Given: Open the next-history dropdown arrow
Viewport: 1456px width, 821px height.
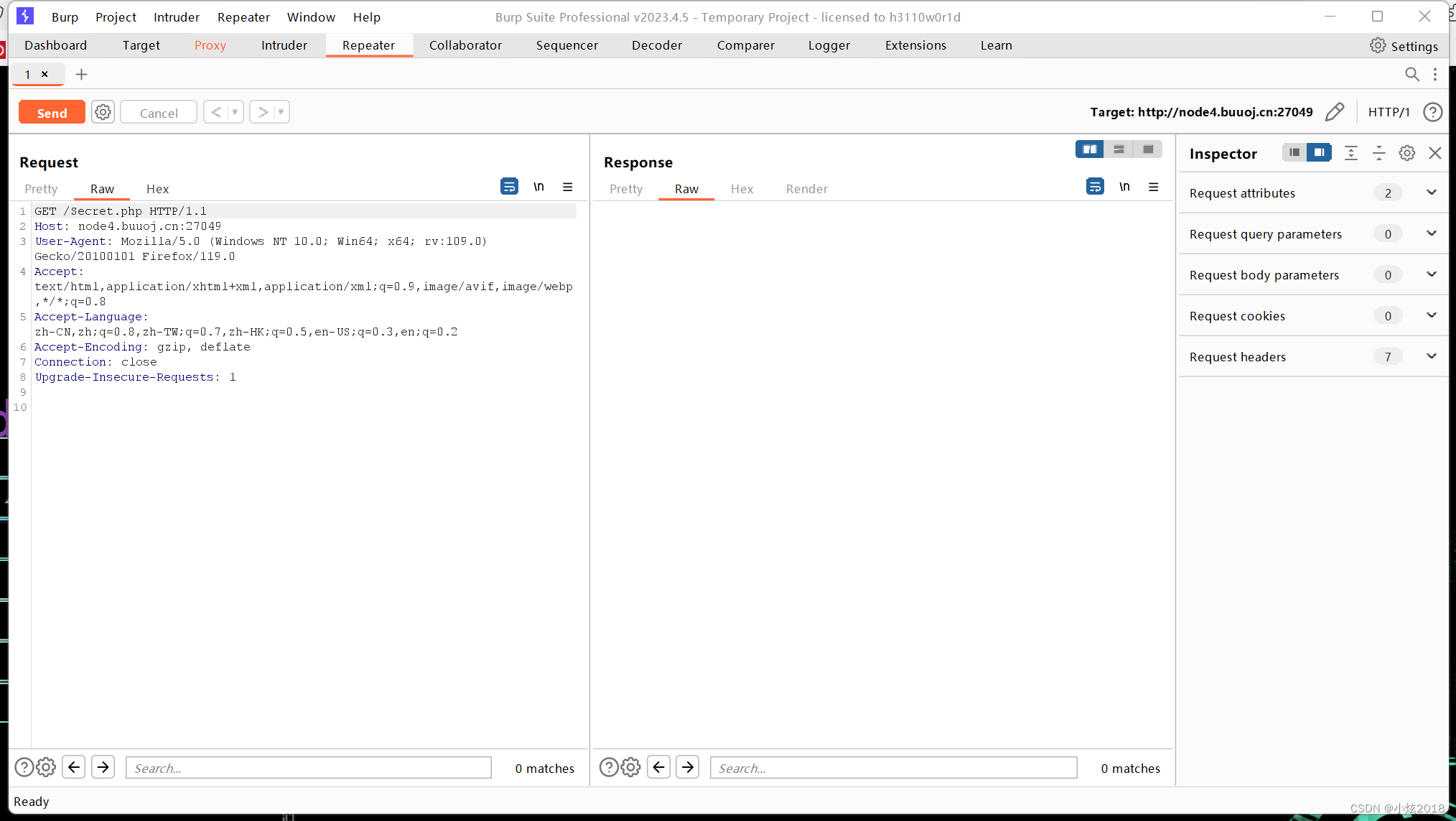Looking at the screenshot, I should [281, 112].
